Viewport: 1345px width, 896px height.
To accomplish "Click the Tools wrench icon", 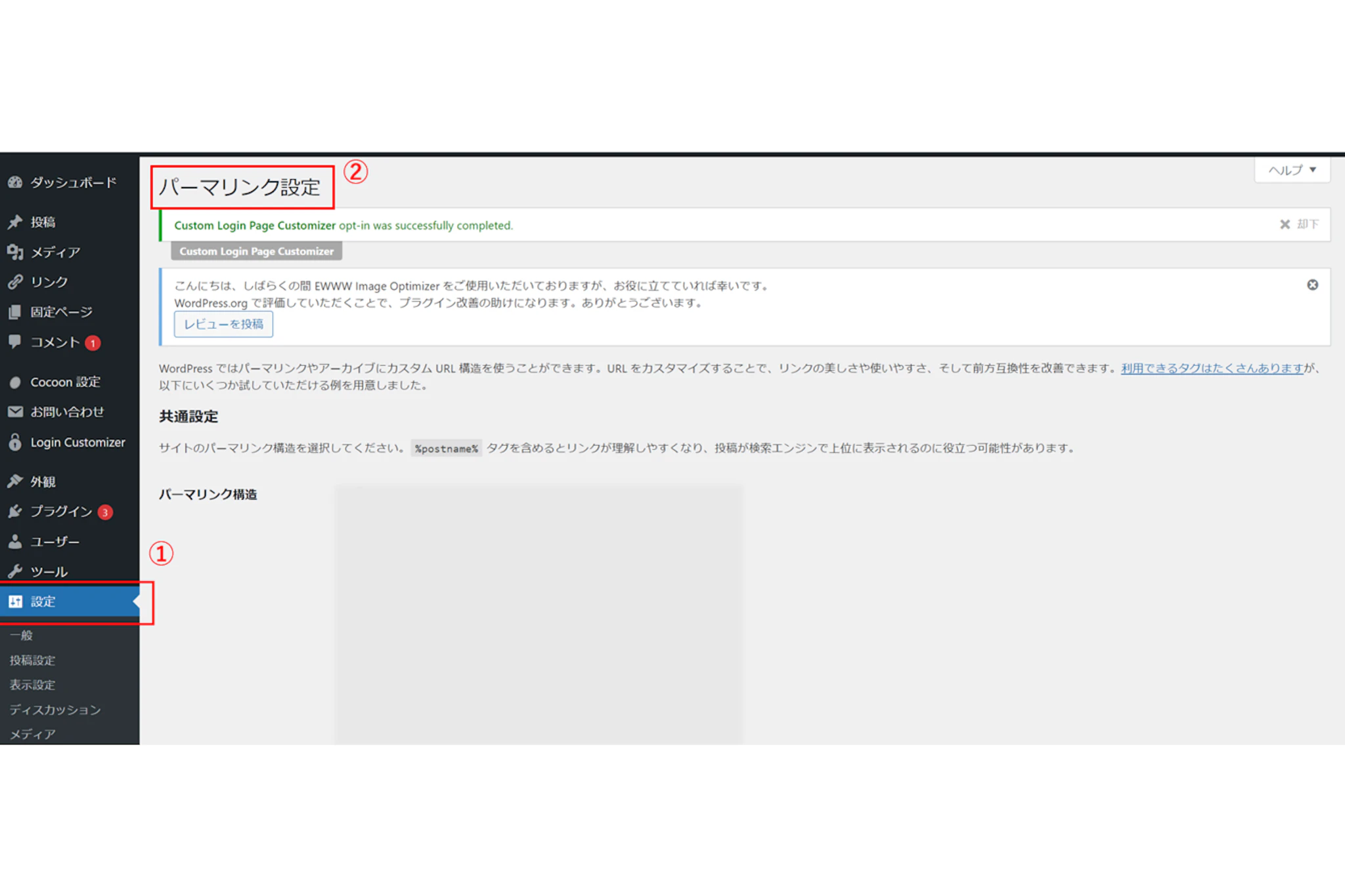I will tap(15, 571).
